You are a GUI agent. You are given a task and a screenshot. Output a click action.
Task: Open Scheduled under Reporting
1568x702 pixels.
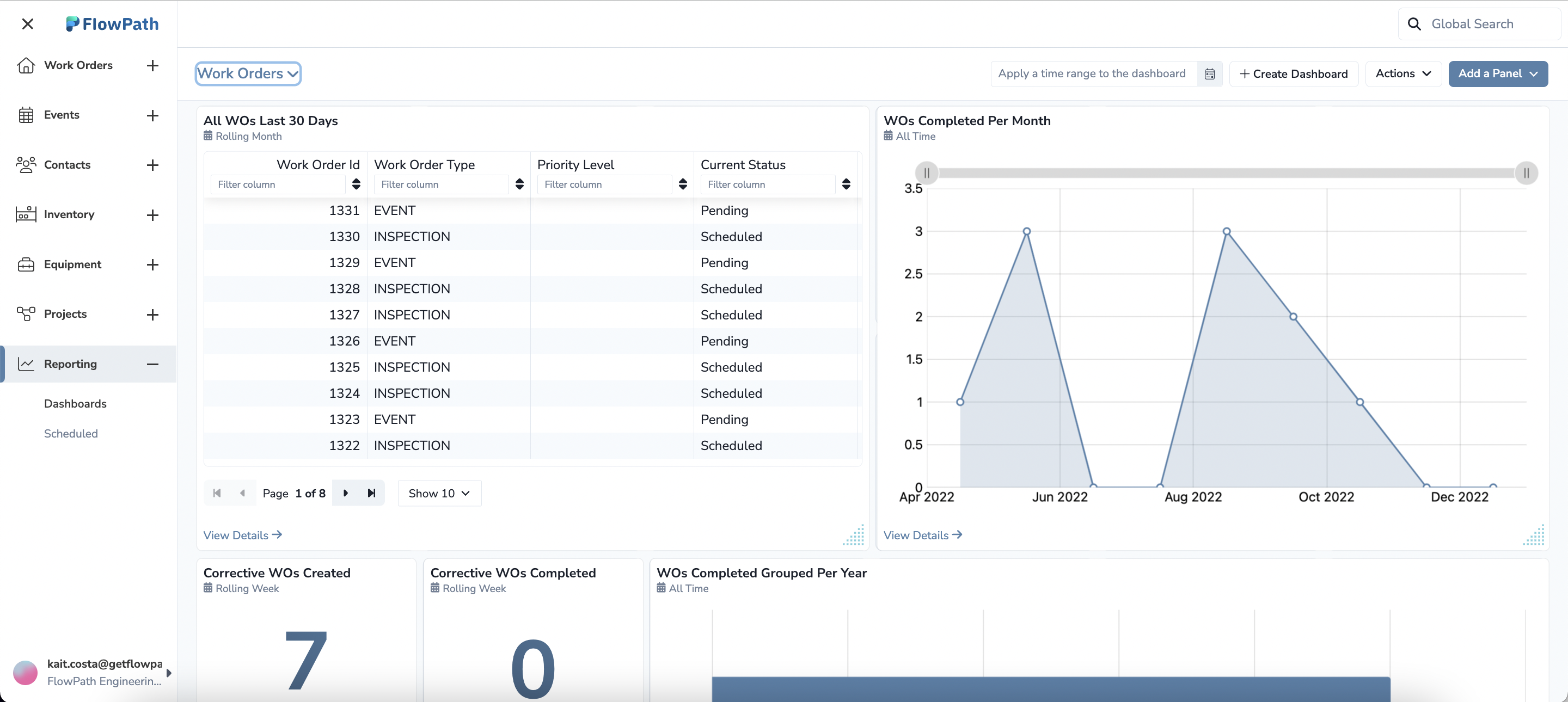click(x=71, y=433)
